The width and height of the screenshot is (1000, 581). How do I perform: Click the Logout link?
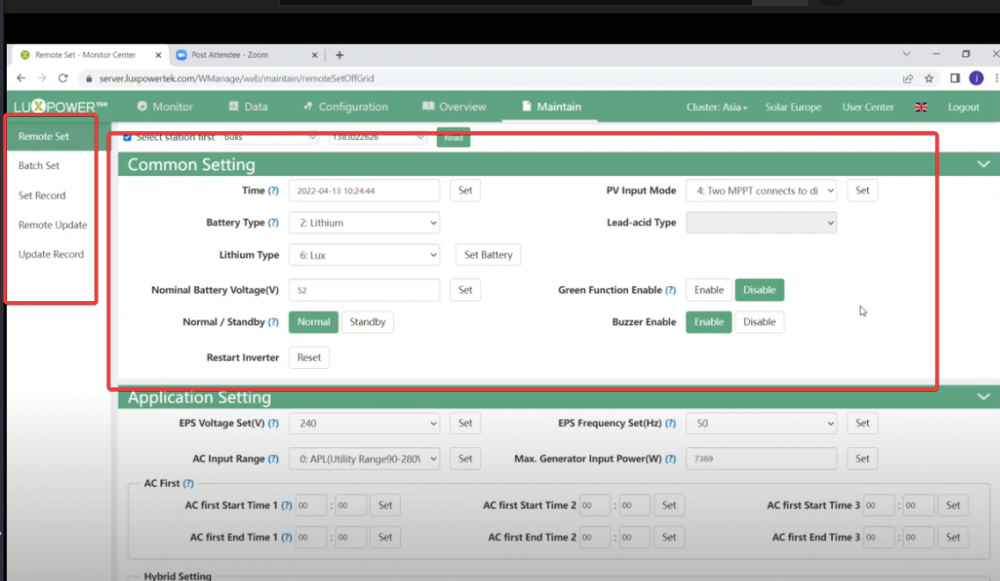point(963,107)
